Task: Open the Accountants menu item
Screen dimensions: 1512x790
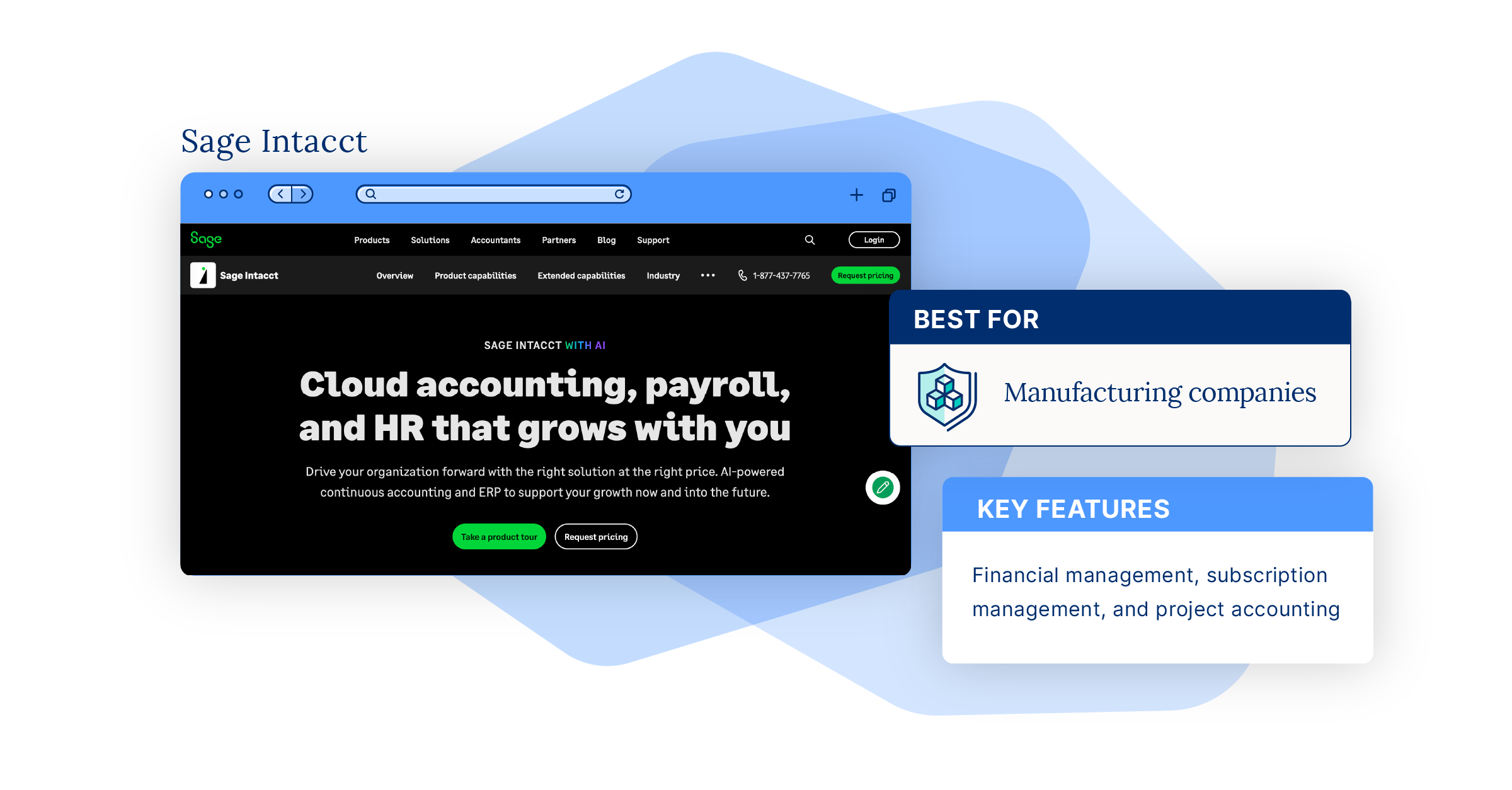Action: tap(498, 240)
